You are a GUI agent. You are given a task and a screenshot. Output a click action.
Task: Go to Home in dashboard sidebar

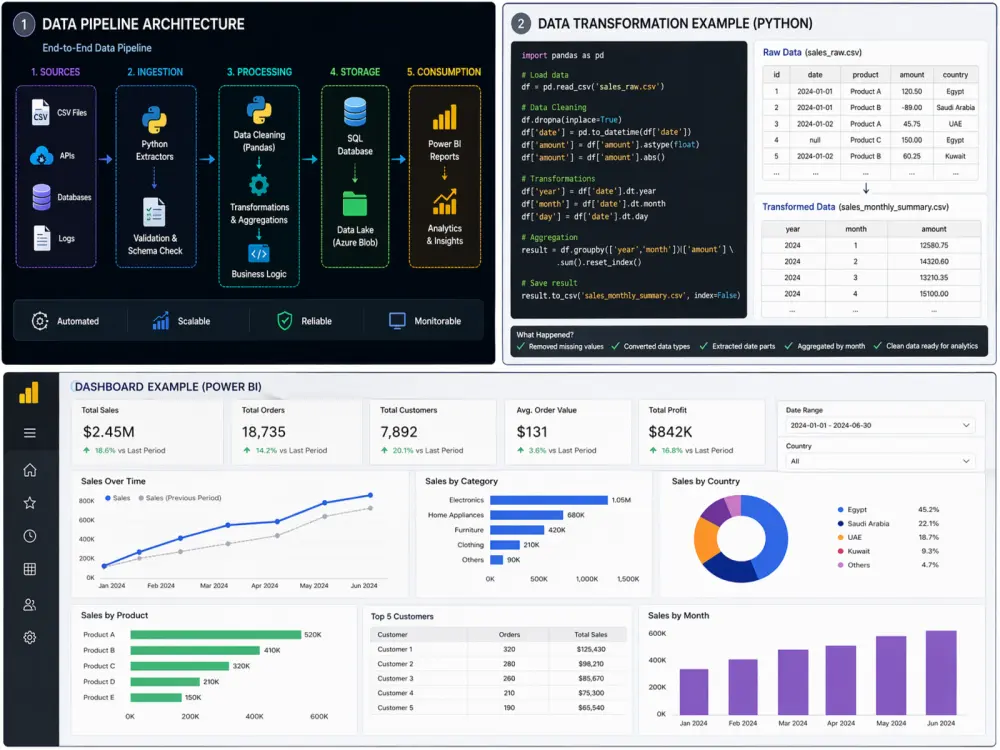29,470
